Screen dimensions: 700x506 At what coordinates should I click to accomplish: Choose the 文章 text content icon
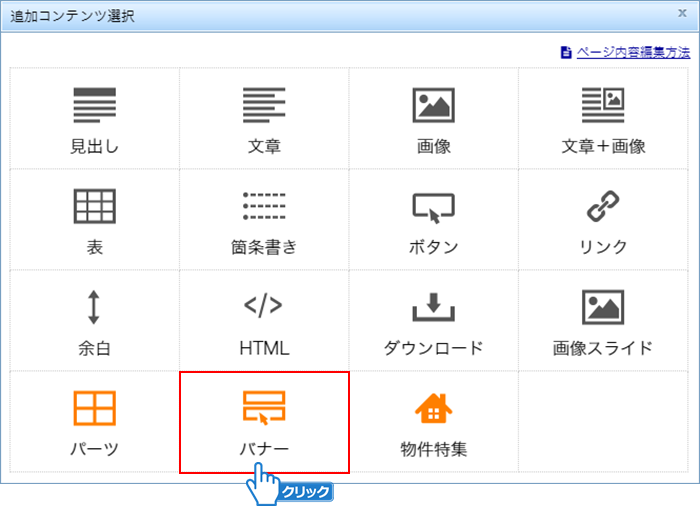click(264, 105)
